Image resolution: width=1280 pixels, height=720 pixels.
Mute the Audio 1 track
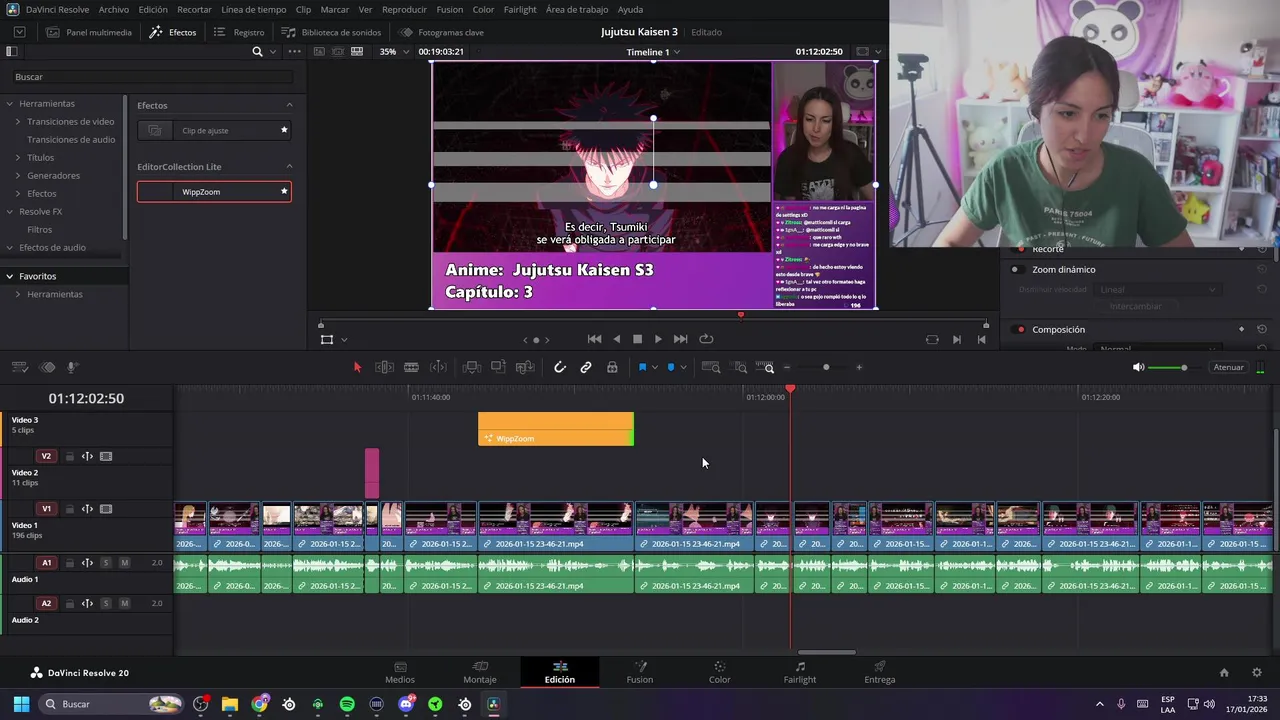125,563
